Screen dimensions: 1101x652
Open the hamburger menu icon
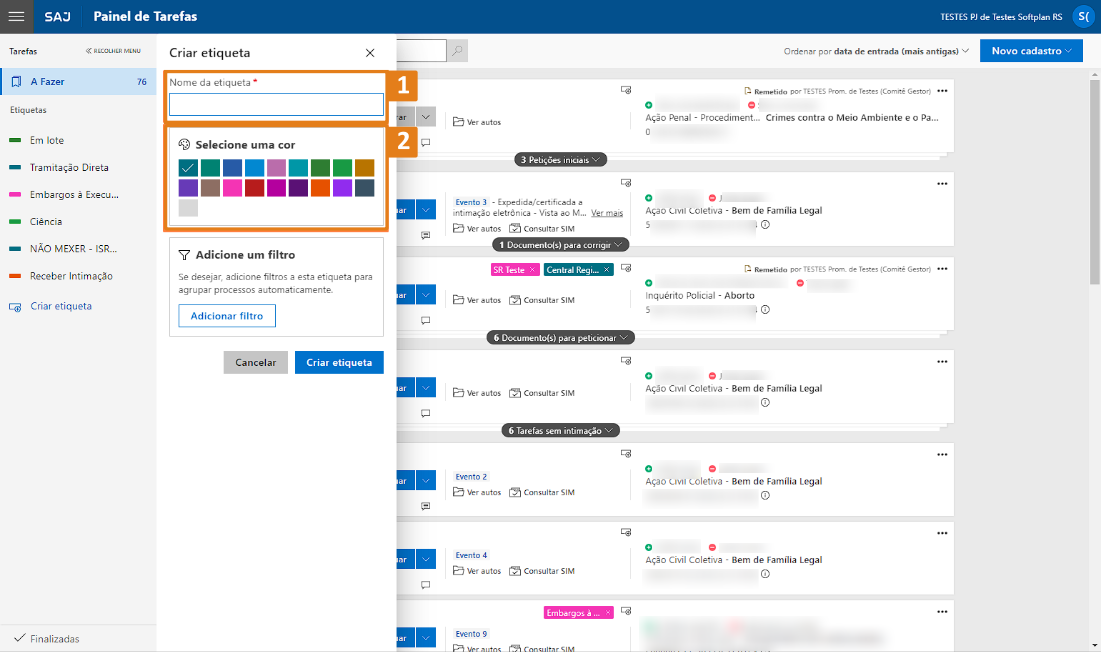pyautogui.click(x=16, y=16)
